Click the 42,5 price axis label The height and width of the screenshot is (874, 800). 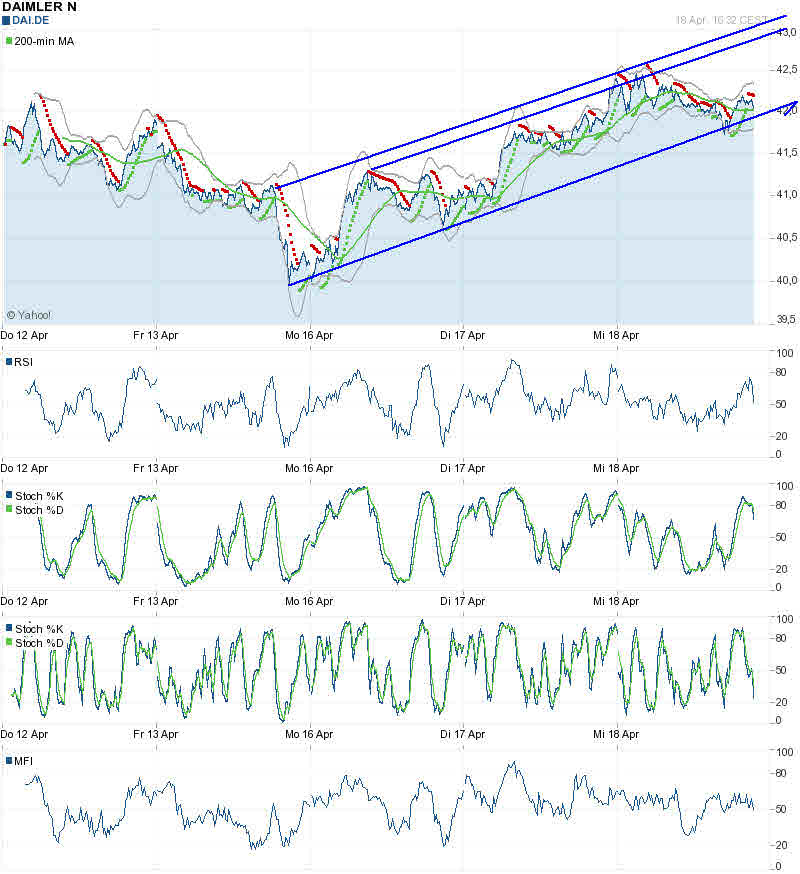(787, 69)
